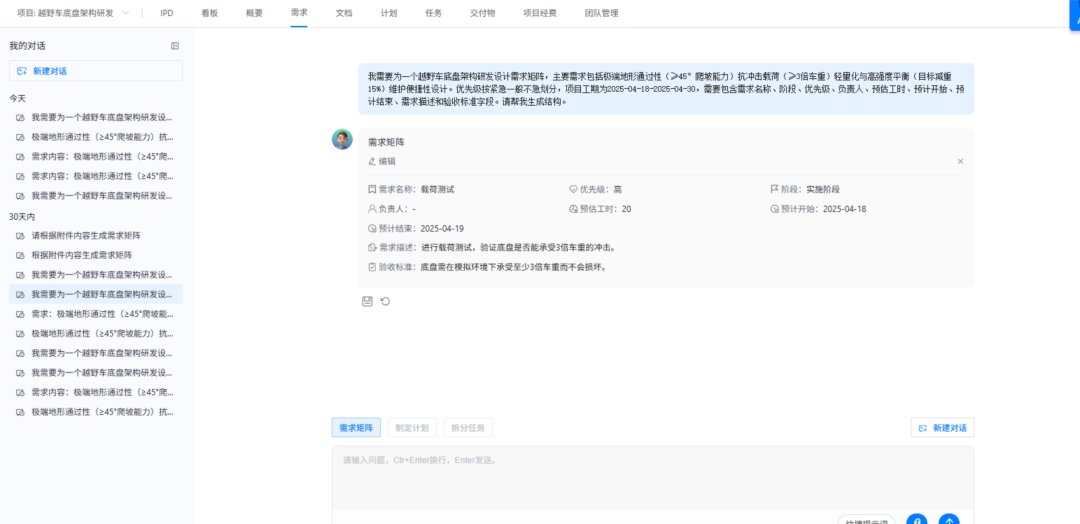Click the save icon below the requirement card

(368, 301)
